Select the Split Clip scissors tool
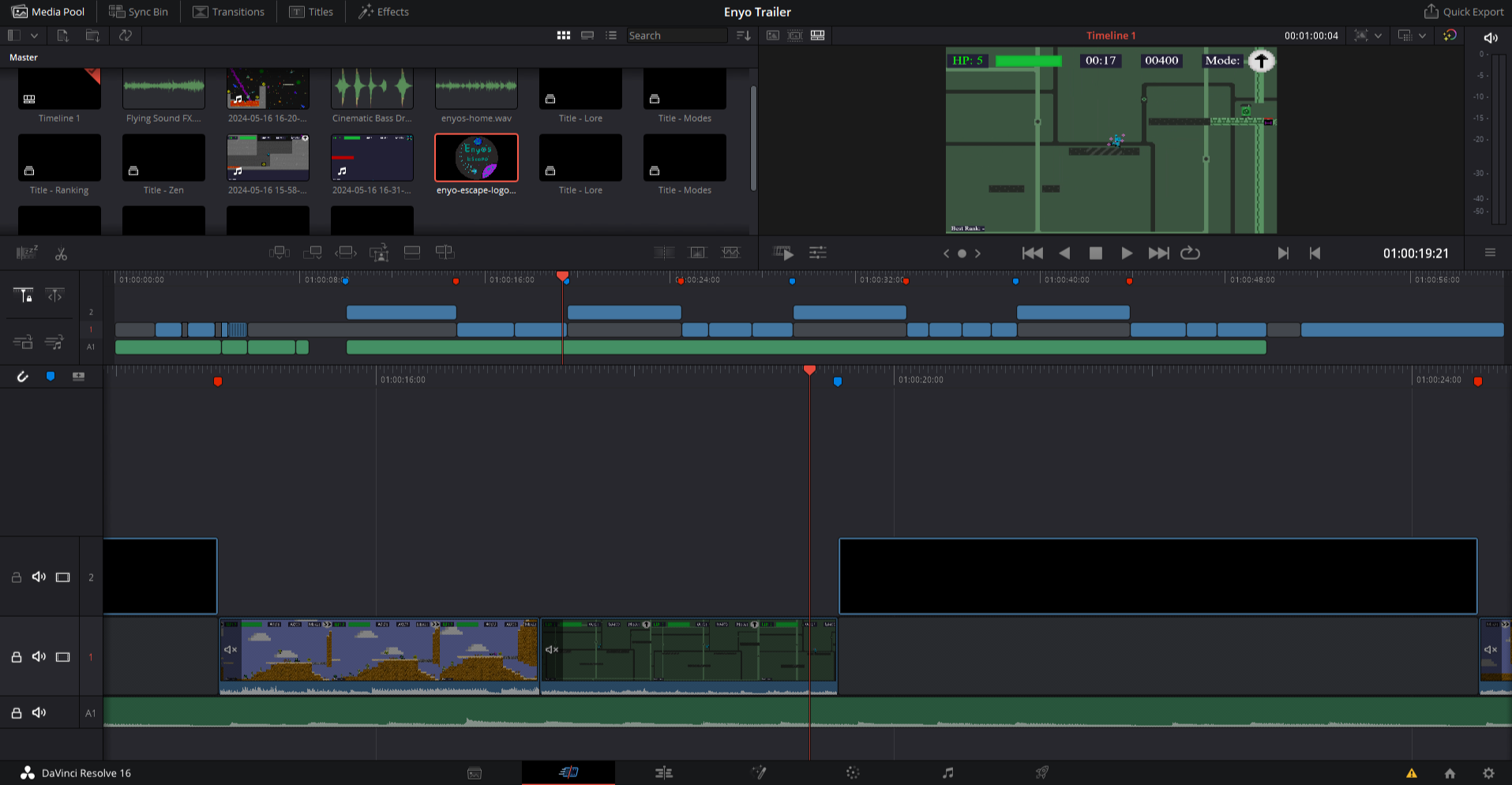The image size is (1512, 785). 61,254
